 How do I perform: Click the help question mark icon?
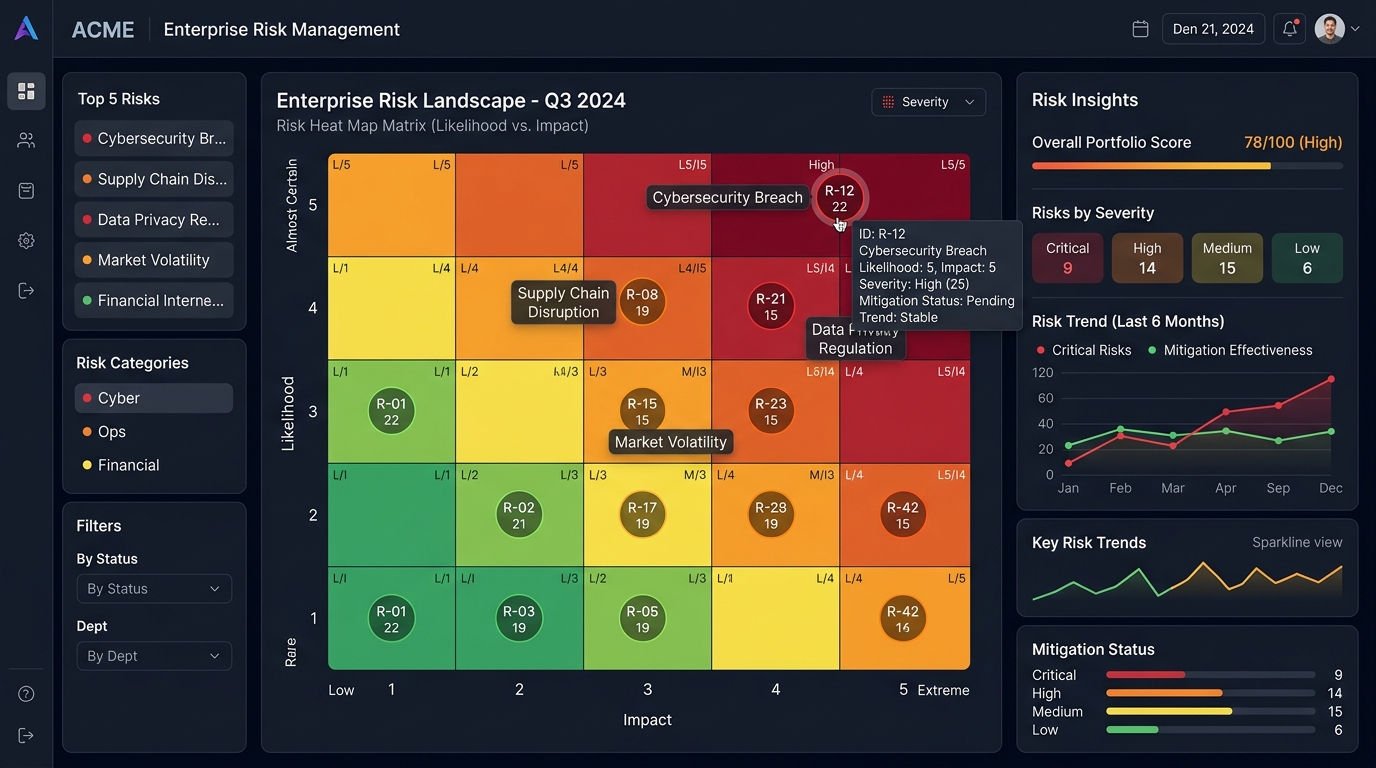tap(26, 694)
